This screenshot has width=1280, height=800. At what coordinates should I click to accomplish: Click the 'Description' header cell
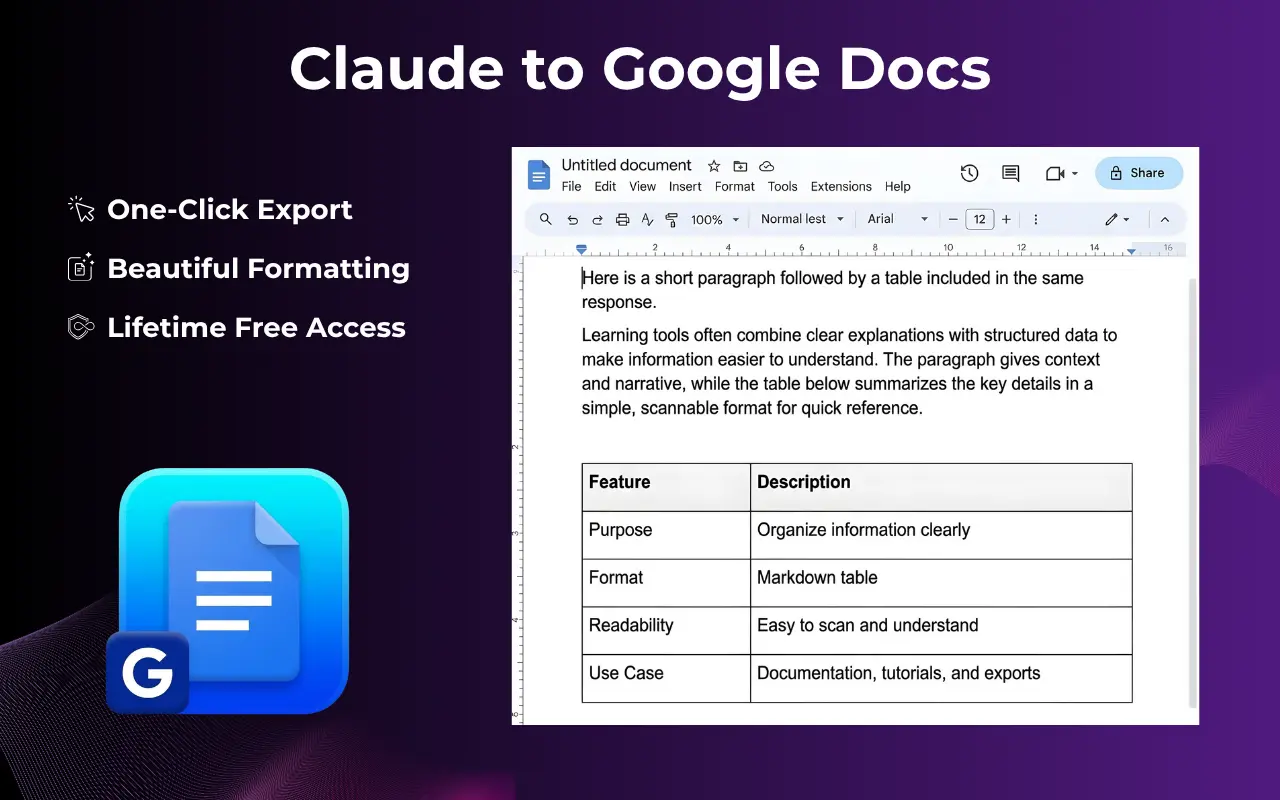[x=941, y=487]
